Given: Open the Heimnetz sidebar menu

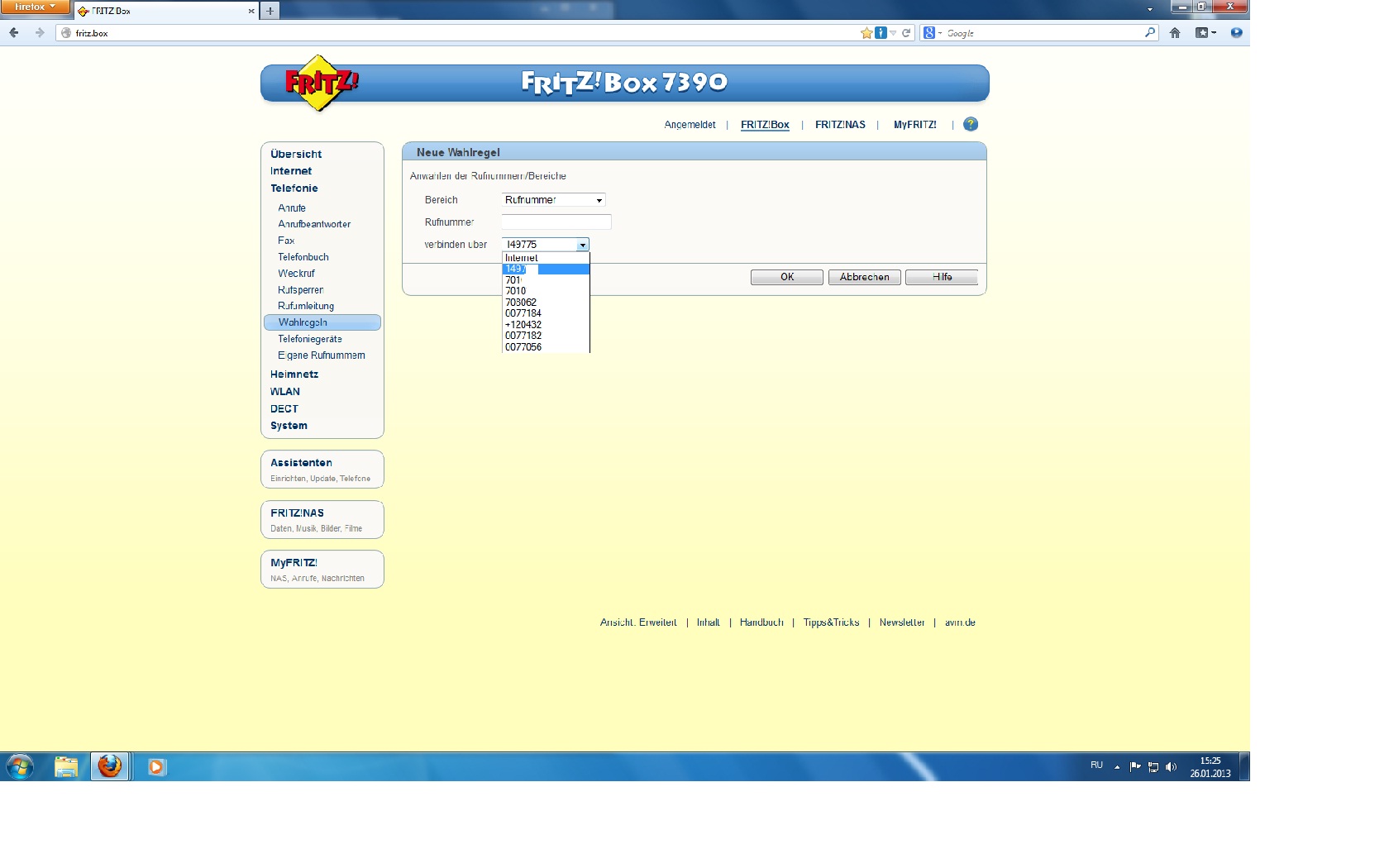Looking at the screenshot, I should 294,374.
